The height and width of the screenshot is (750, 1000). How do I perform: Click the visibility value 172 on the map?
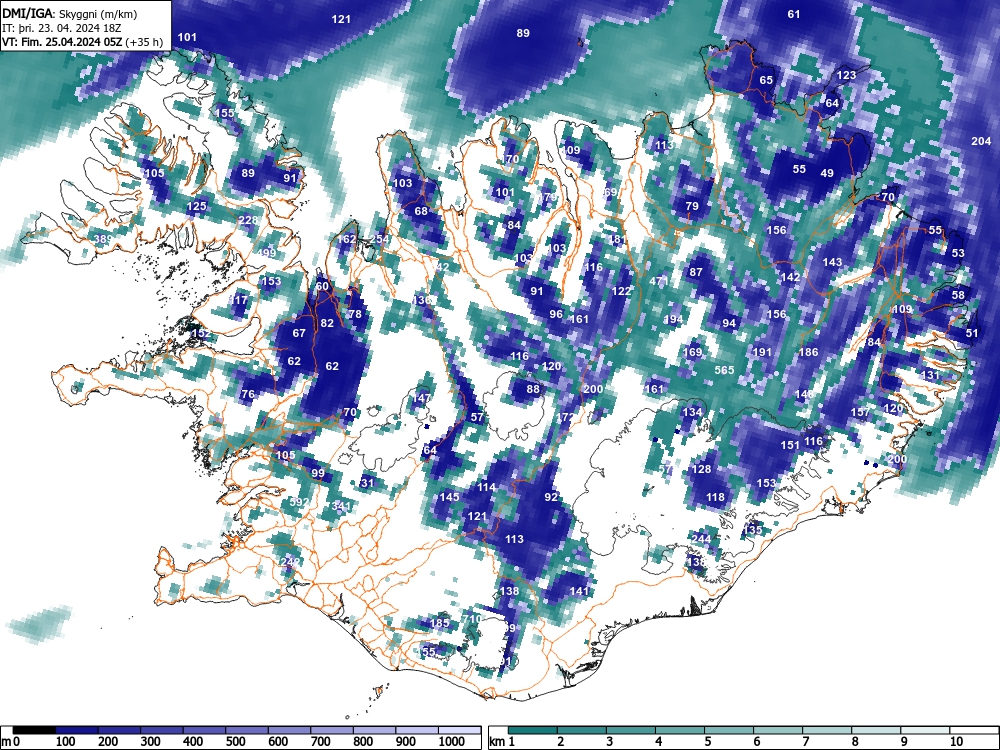coord(566,417)
